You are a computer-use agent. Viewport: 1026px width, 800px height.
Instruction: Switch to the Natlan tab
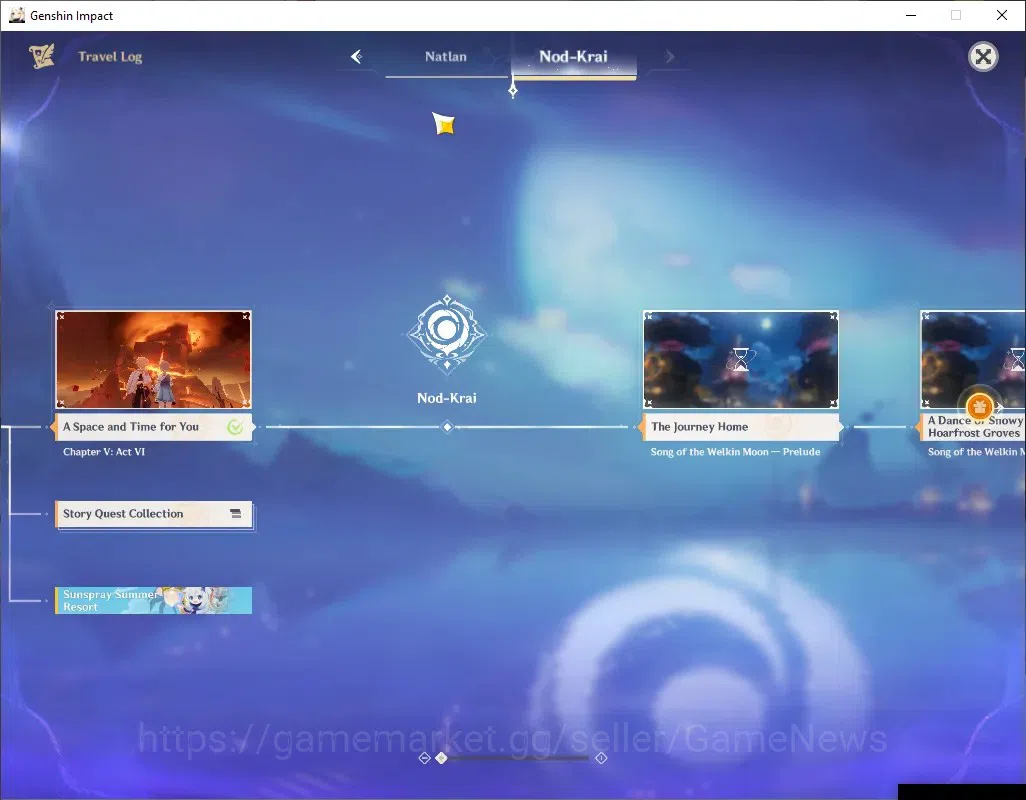click(446, 57)
